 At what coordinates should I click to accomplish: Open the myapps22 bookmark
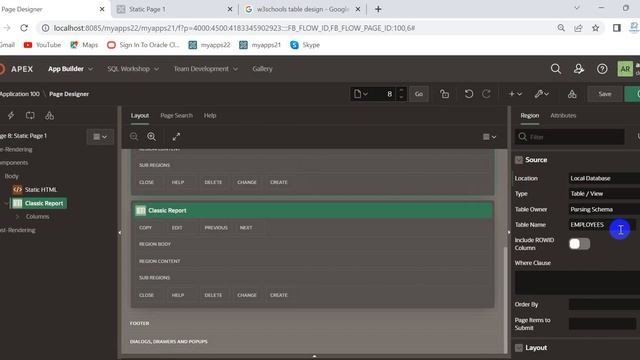(209, 45)
